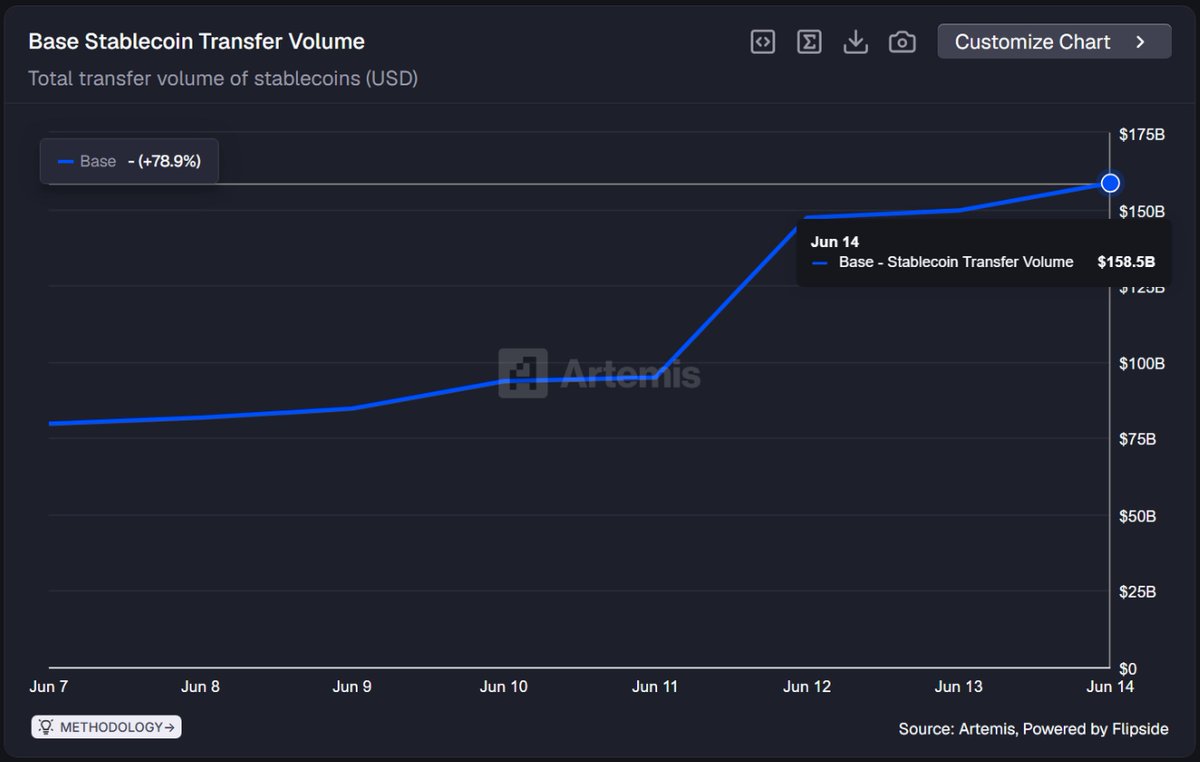Click the 'Jun 14' x-axis label
Viewport: 1200px width, 762px height.
(1110, 687)
